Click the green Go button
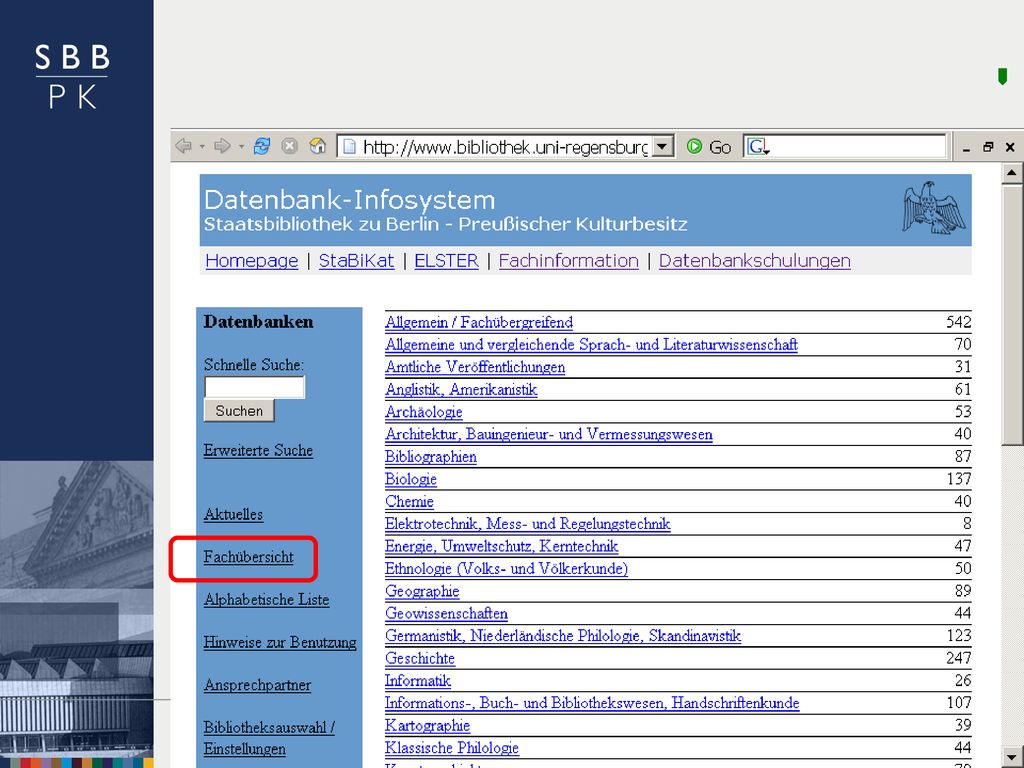1024x768 pixels. pos(709,147)
